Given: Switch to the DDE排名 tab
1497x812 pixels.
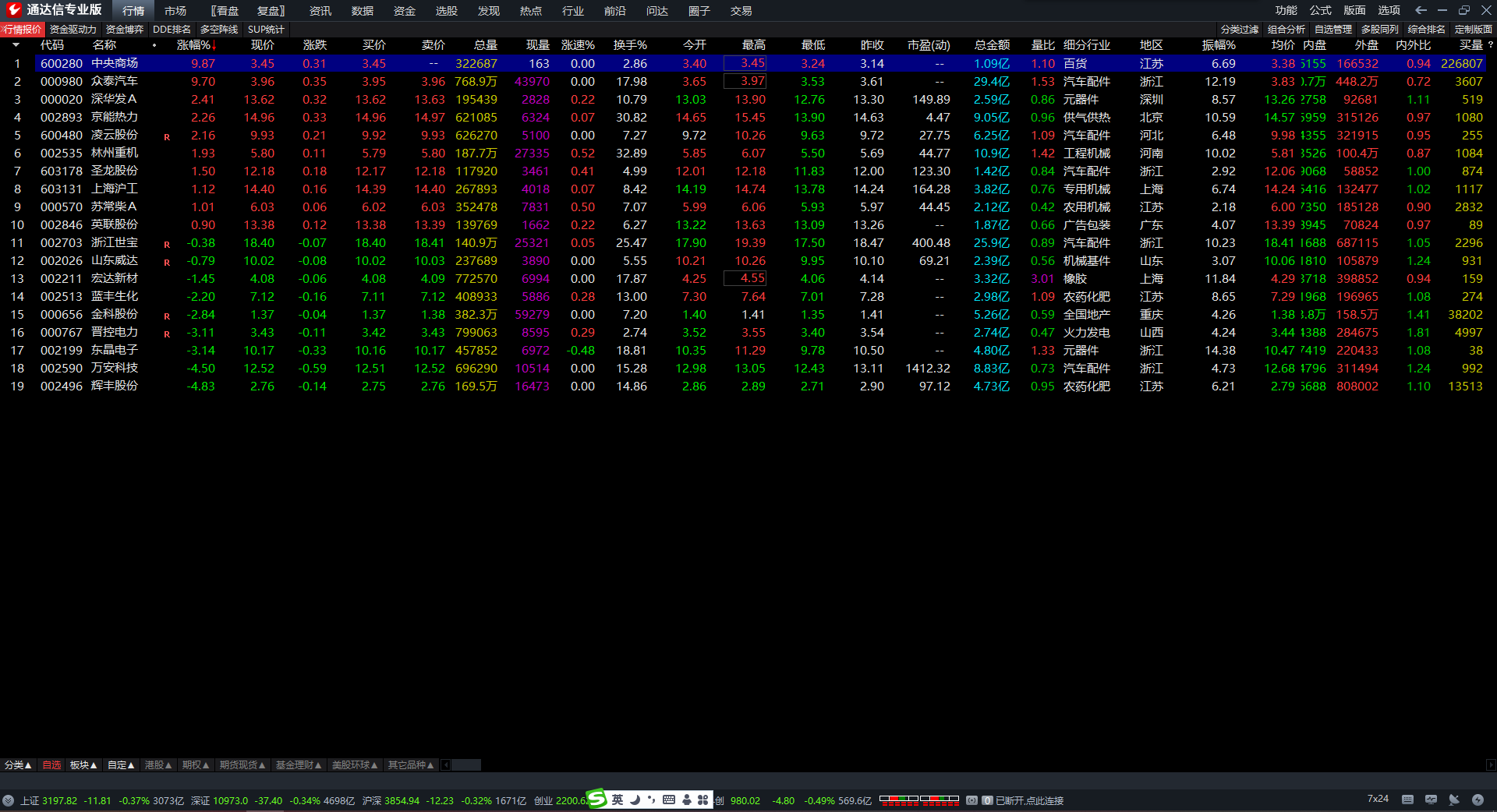Looking at the screenshot, I should click(x=172, y=29).
